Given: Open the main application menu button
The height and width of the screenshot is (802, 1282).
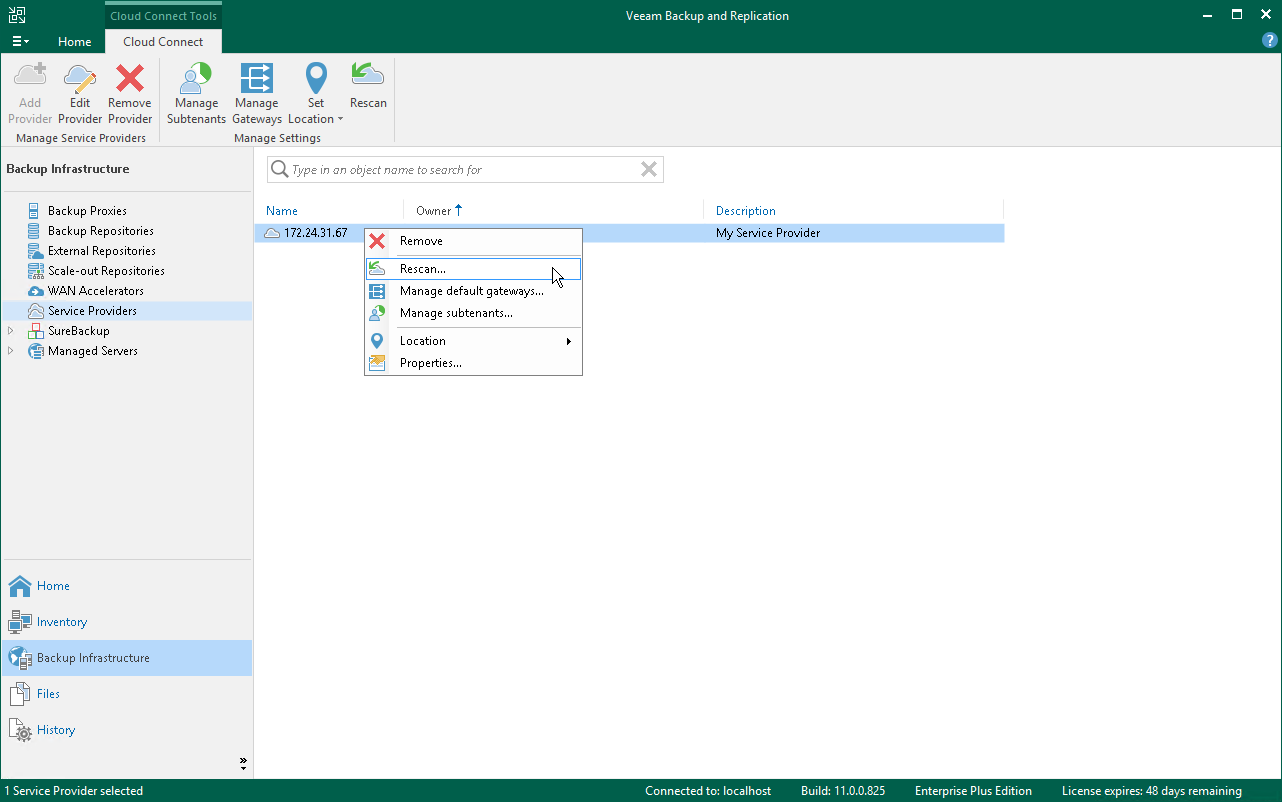Looking at the screenshot, I should (x=20, y=42).
